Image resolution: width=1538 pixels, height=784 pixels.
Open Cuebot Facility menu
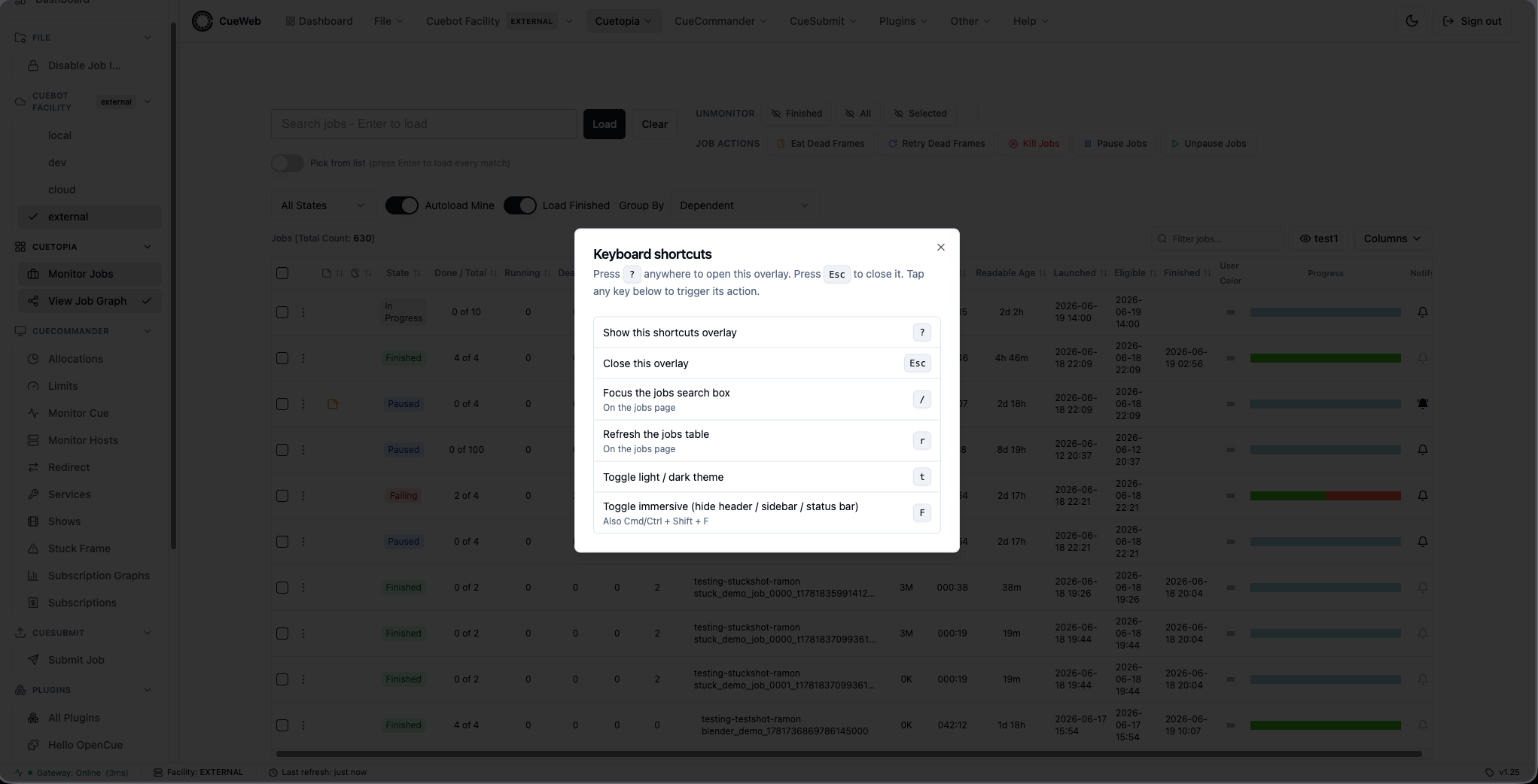click(500, 21)
